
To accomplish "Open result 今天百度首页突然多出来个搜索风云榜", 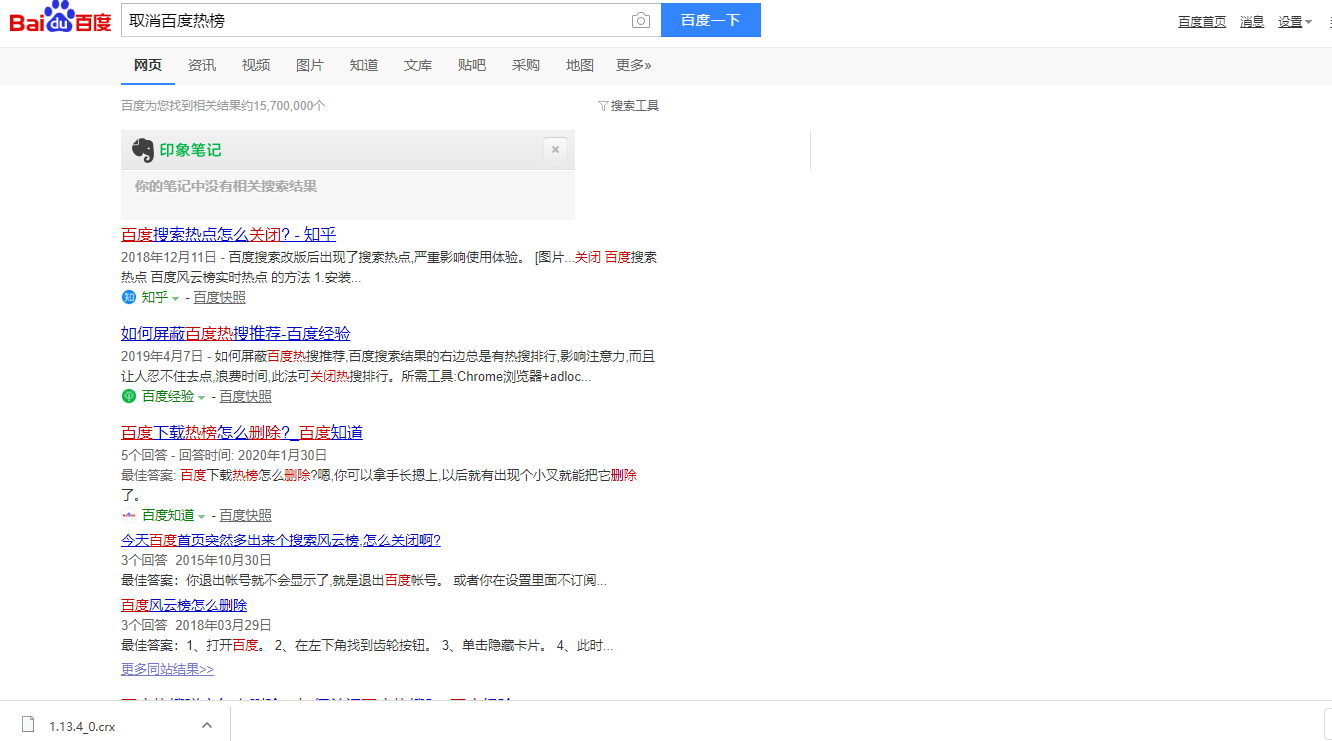I will [281, 540].
